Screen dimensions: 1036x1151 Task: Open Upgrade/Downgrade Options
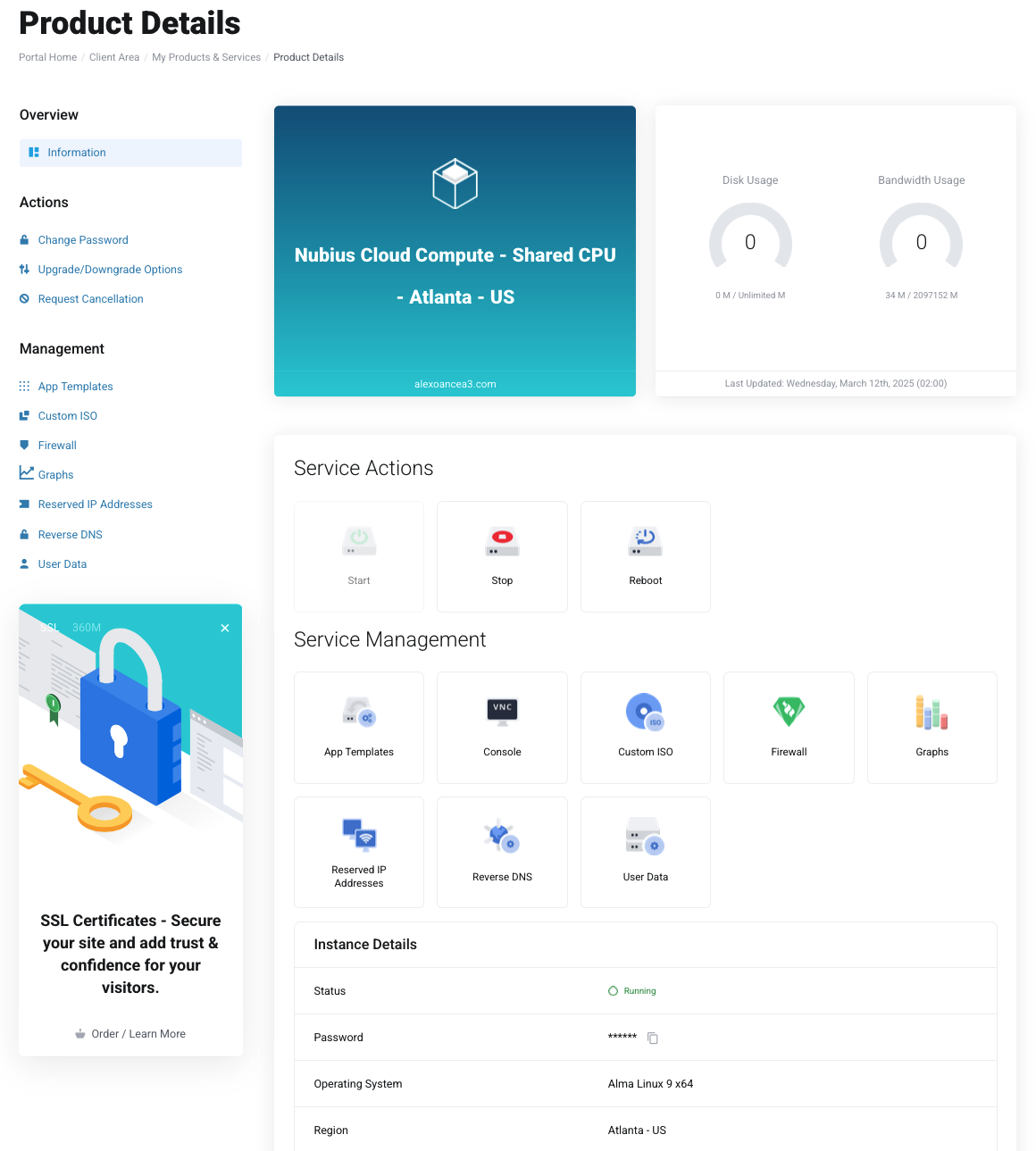click(110, 270)
